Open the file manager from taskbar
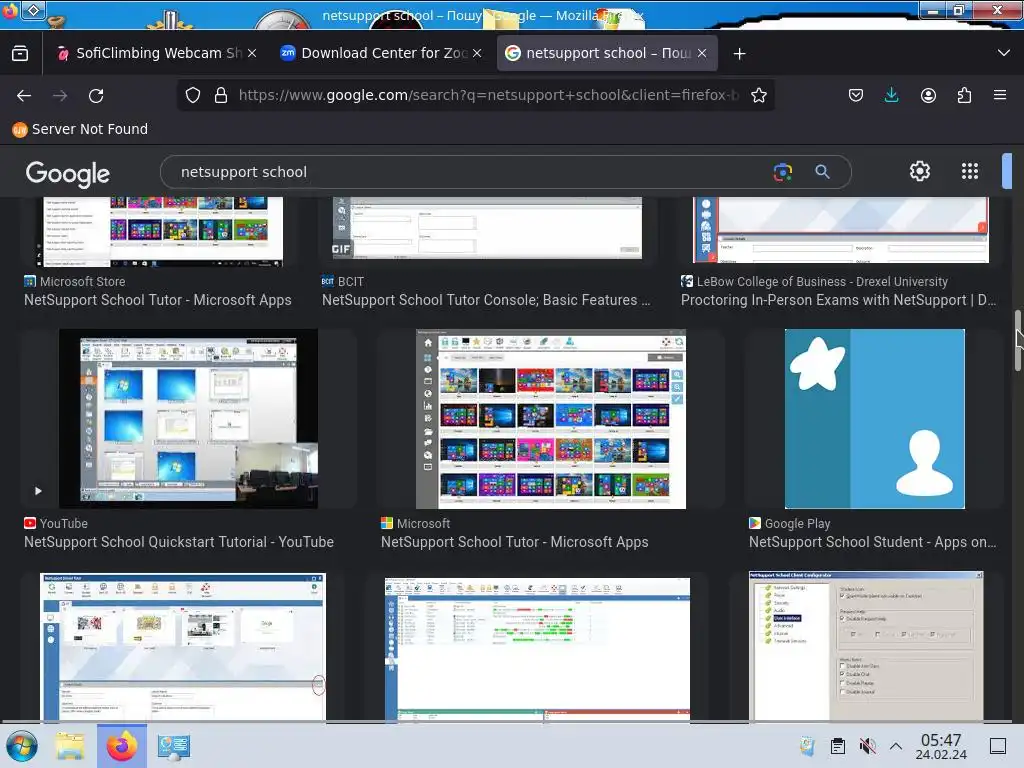The height and width of the screenshot is (768, 1024). [x=70, y=746]
